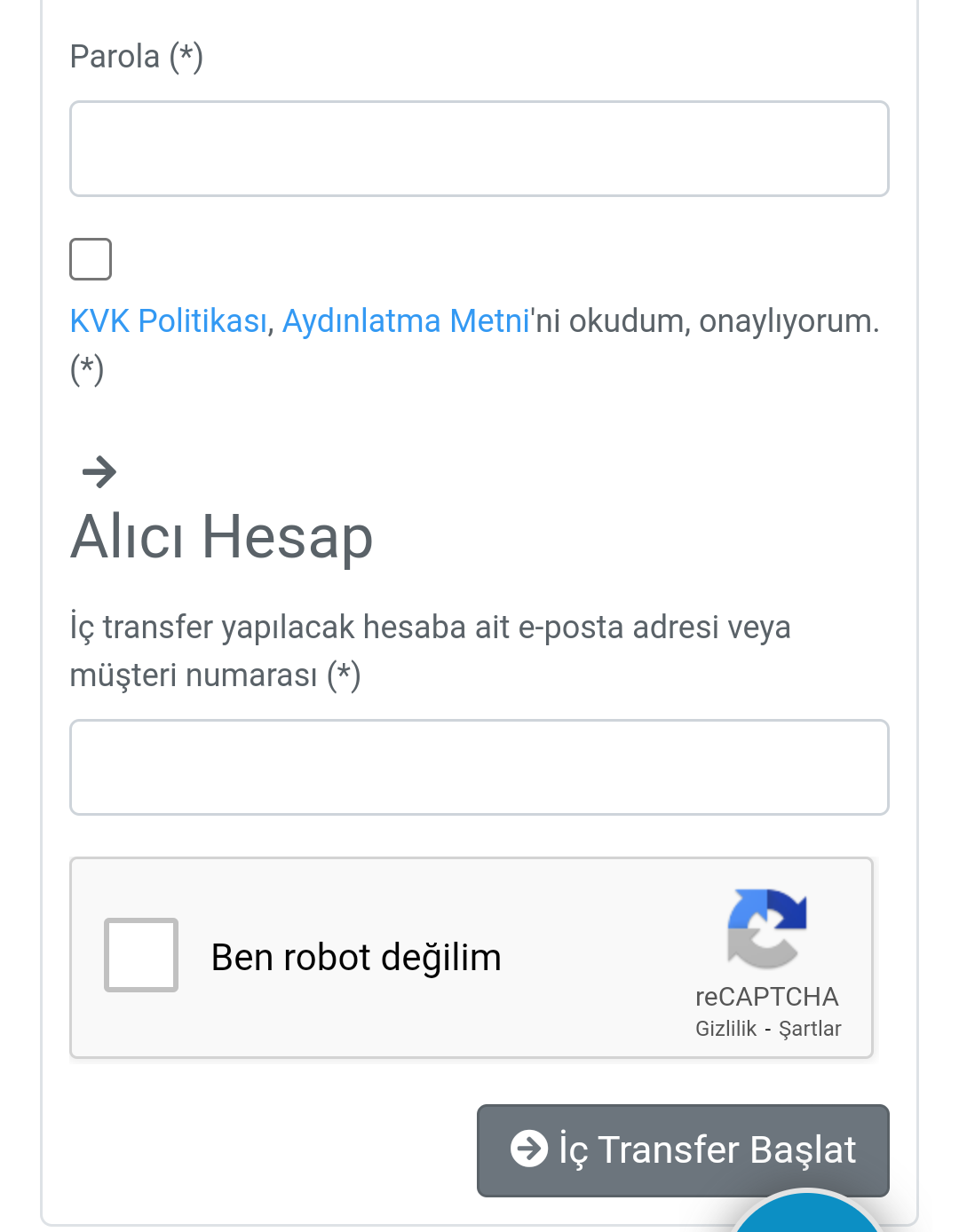Viewport: 959px width, 1232px height.
Task: Check the 'Ben robot değilim' box
Action: coord(141,955)
